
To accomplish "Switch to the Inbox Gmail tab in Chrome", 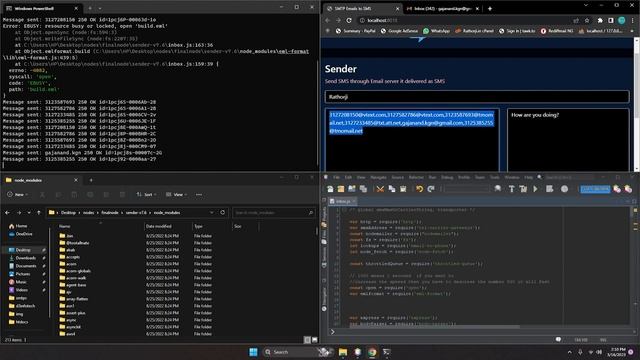I will point(443,9).
